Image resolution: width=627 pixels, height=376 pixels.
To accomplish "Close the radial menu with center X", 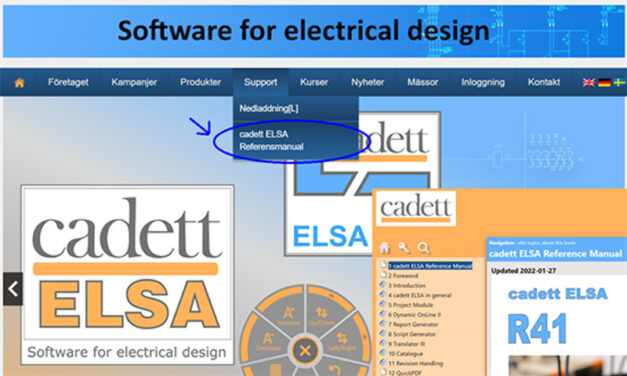I will [305, 351].
